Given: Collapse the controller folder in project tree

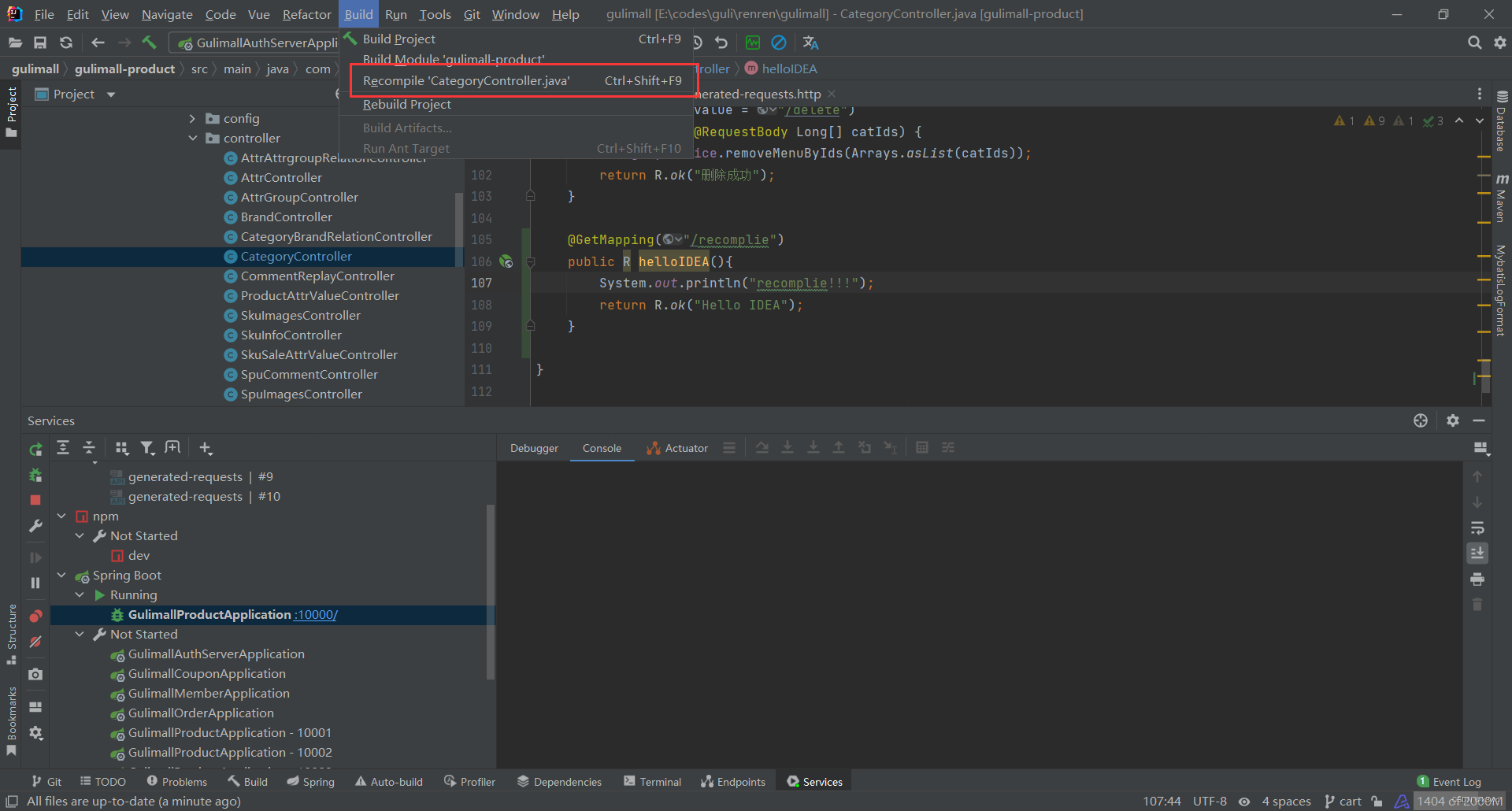Looking at the screenshot, I should (x=193, y=138).
